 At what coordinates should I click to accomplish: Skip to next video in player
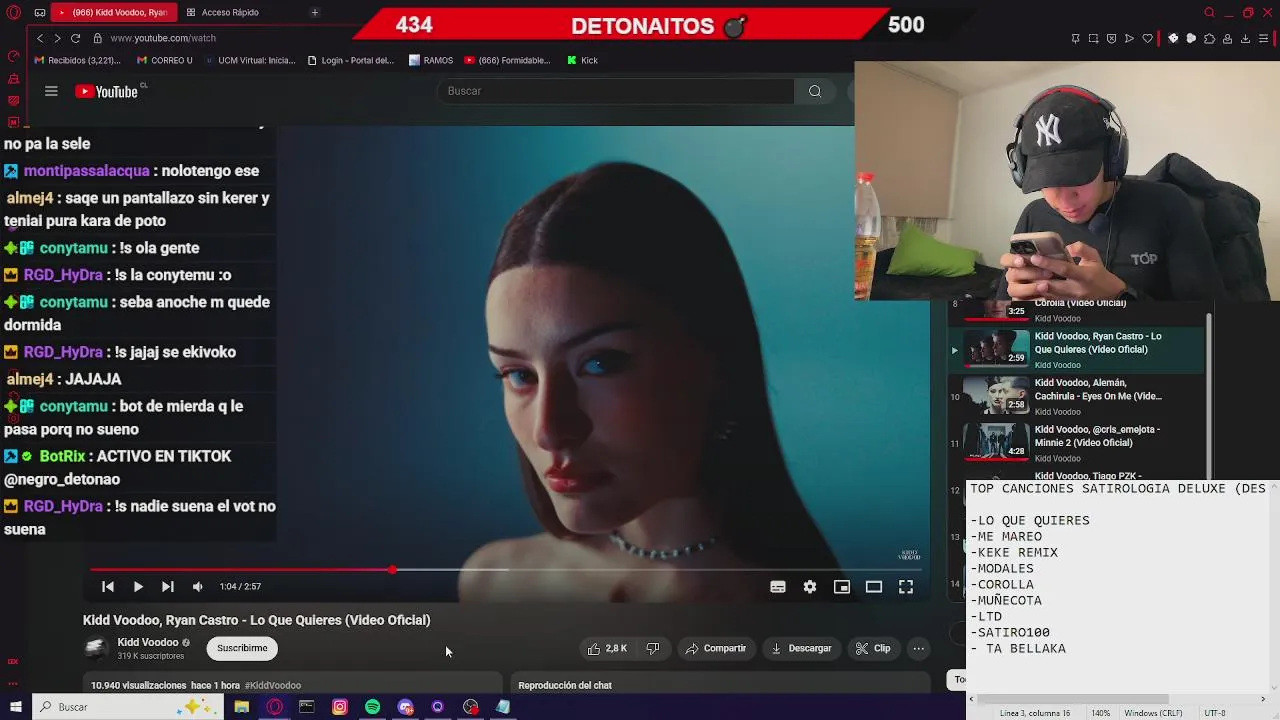pos(168,587)
